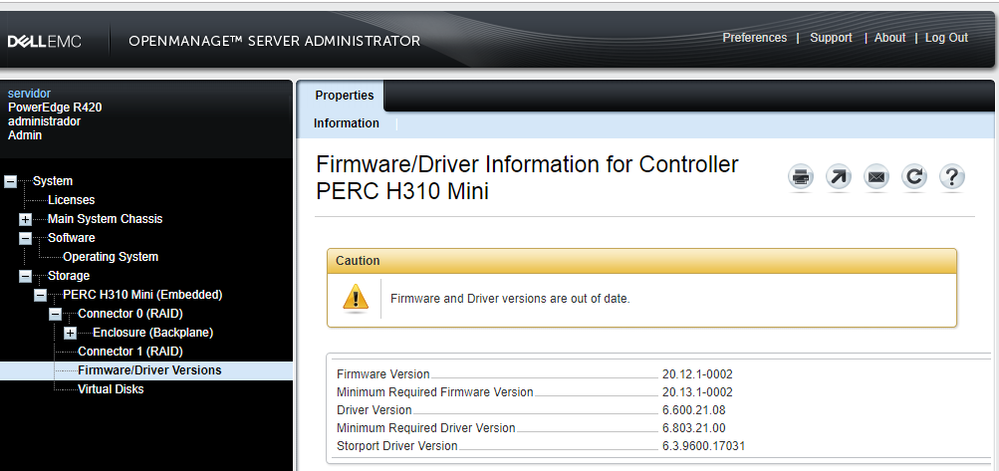999x471 pixels.
Task: Click driver version value 6.600.21.08
Action: (x=694, y=410)
